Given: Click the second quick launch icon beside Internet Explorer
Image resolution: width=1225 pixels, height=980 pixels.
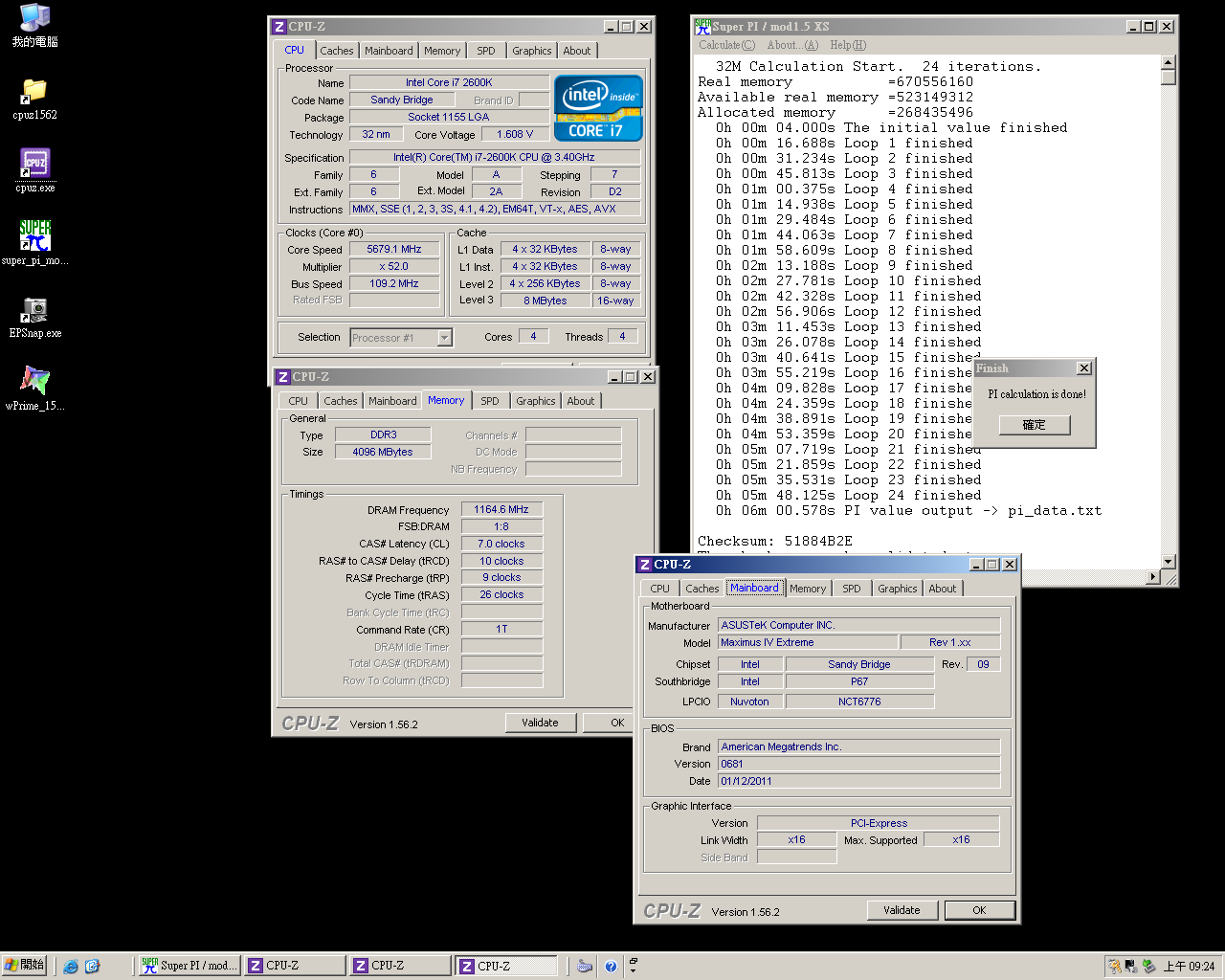Looking at the screenshot, I should tap(92, 967).
